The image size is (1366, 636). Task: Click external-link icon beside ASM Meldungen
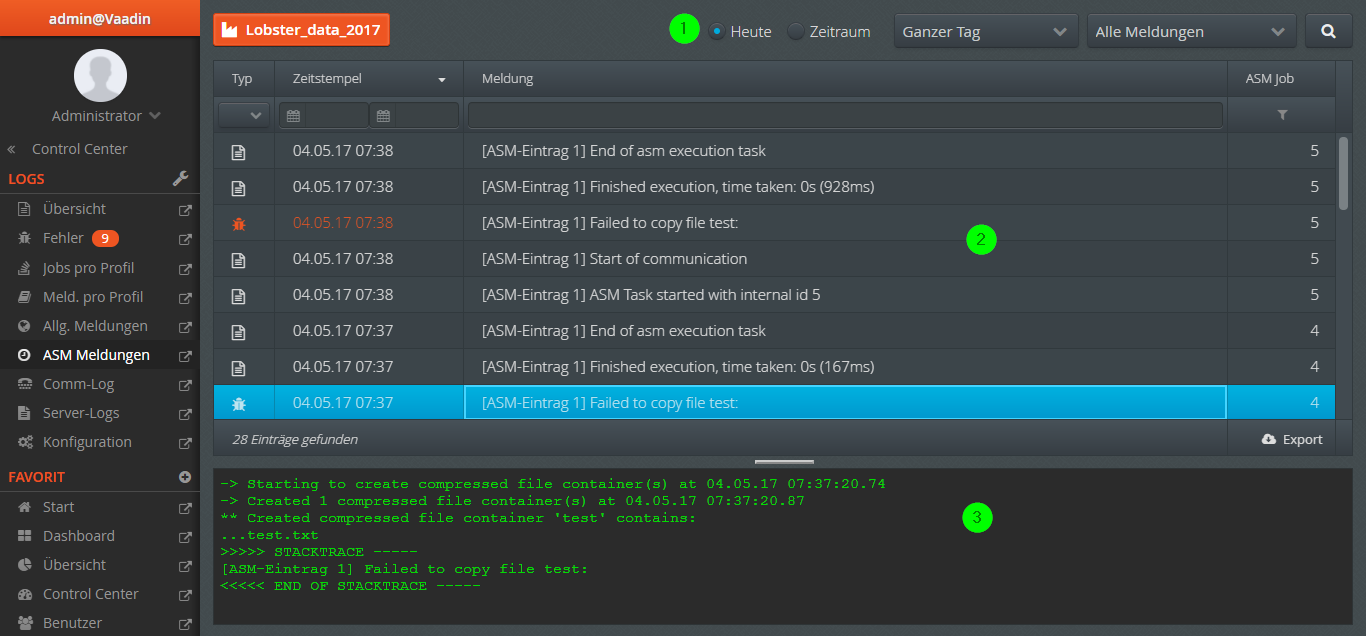click(x=185, y=356)
